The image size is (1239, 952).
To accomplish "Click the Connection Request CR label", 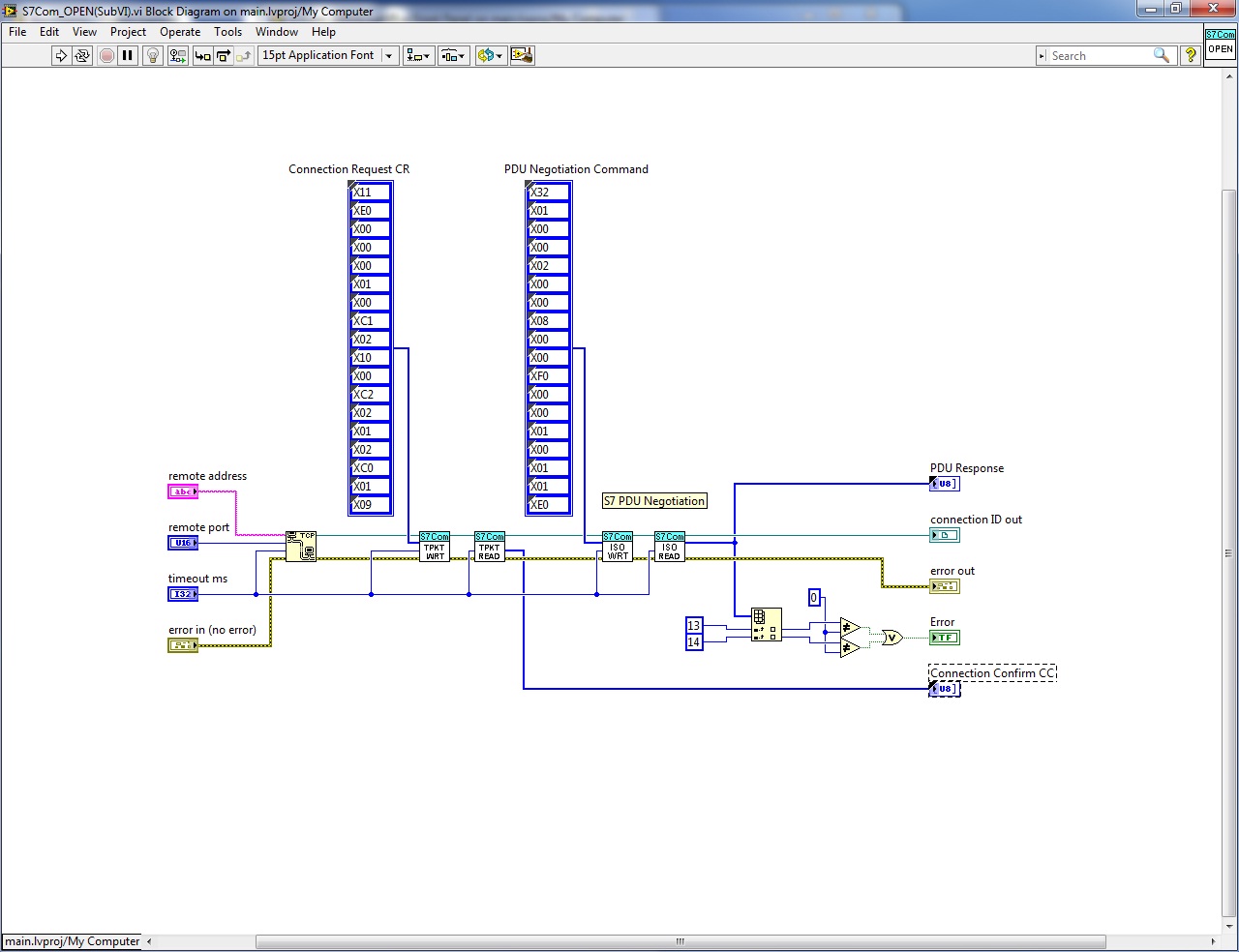I will (x=348, y=169).
